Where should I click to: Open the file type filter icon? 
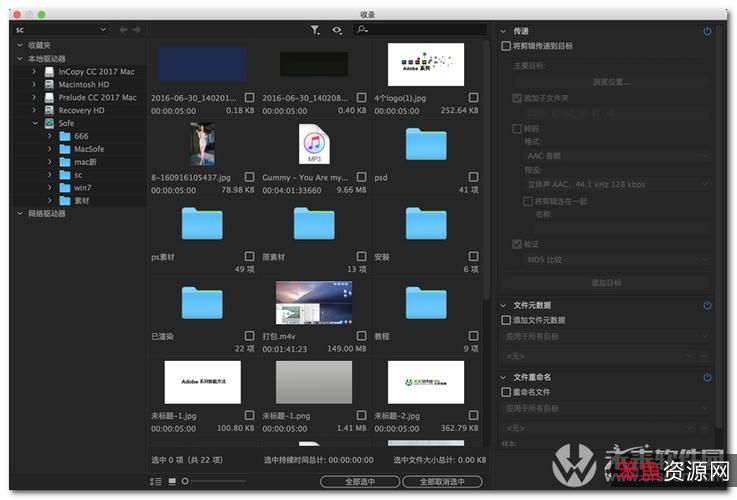pyautogui.click(x=315, y=30)
